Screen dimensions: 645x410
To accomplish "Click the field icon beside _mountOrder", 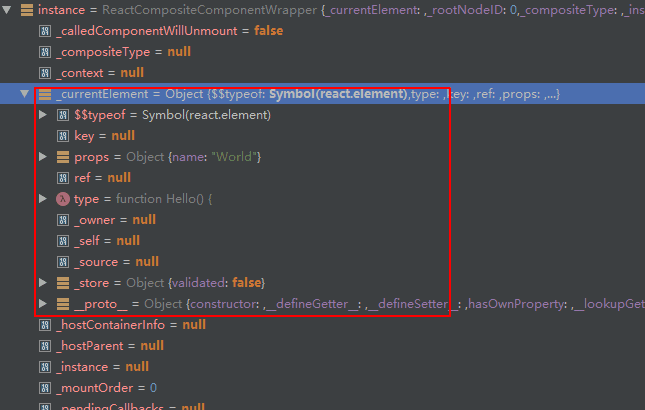I will tap(44, 387).
